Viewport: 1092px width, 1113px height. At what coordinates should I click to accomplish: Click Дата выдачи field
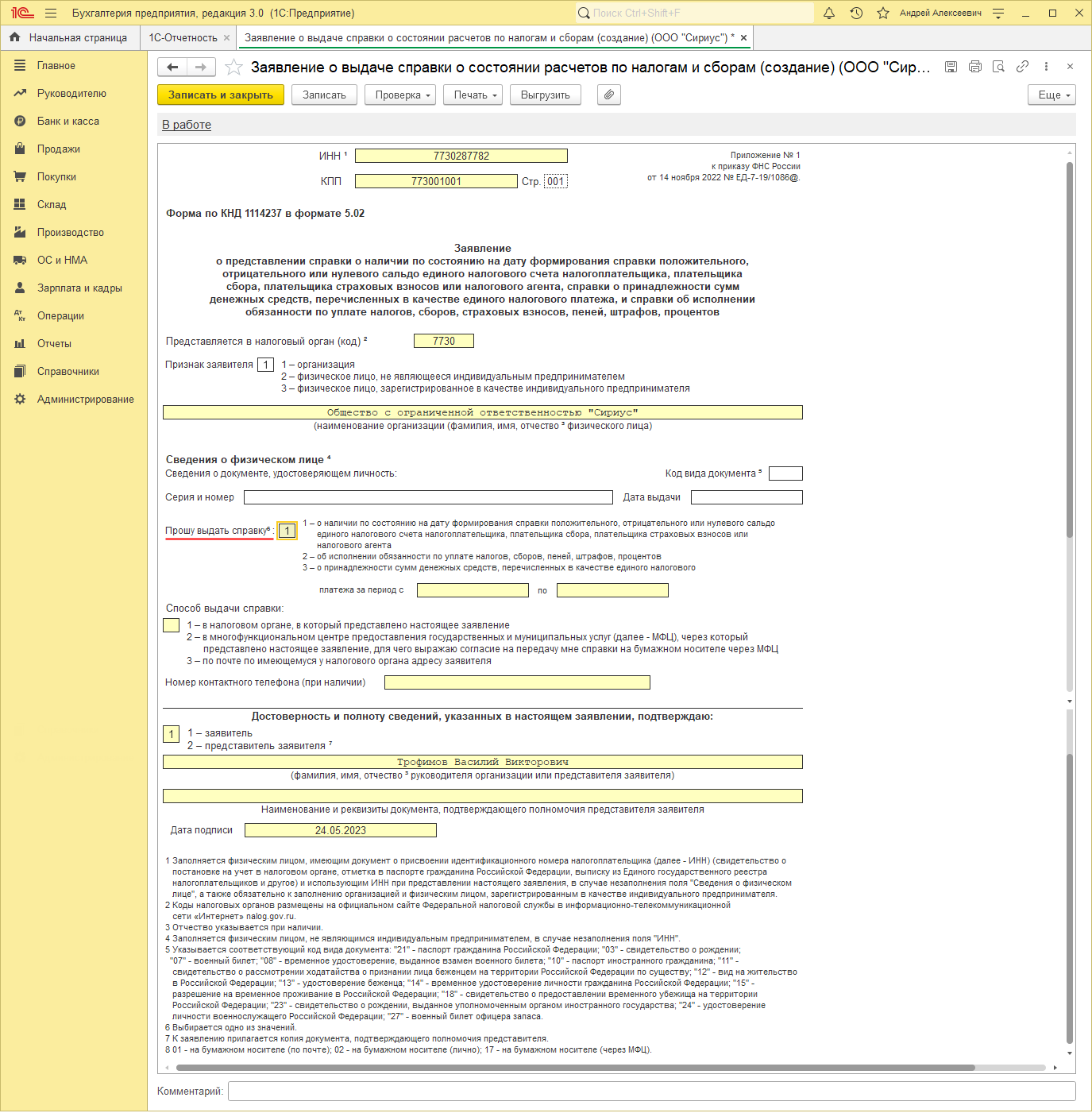coord(747,497)
